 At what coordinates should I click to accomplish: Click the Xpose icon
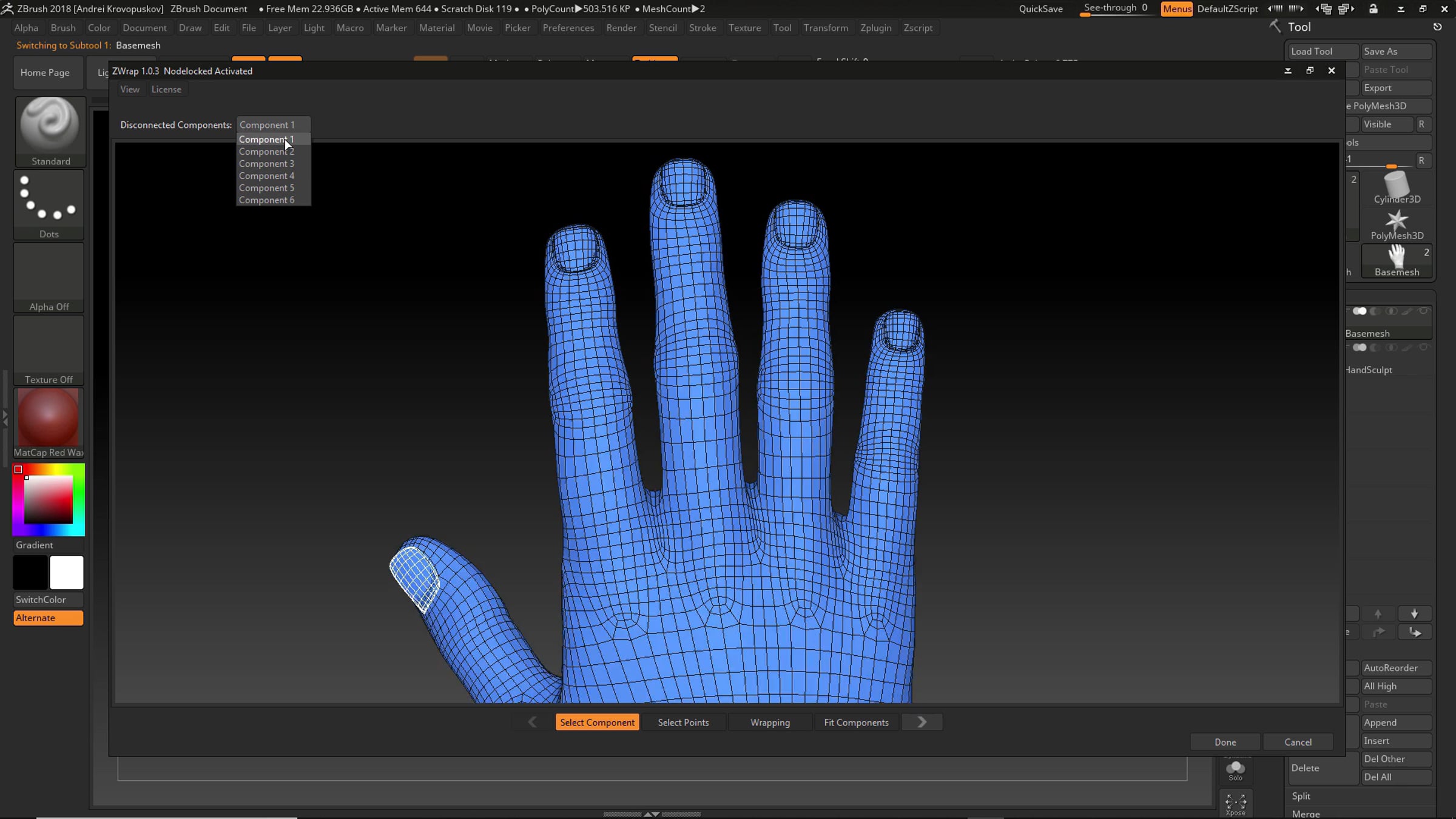coord(1235,804)
